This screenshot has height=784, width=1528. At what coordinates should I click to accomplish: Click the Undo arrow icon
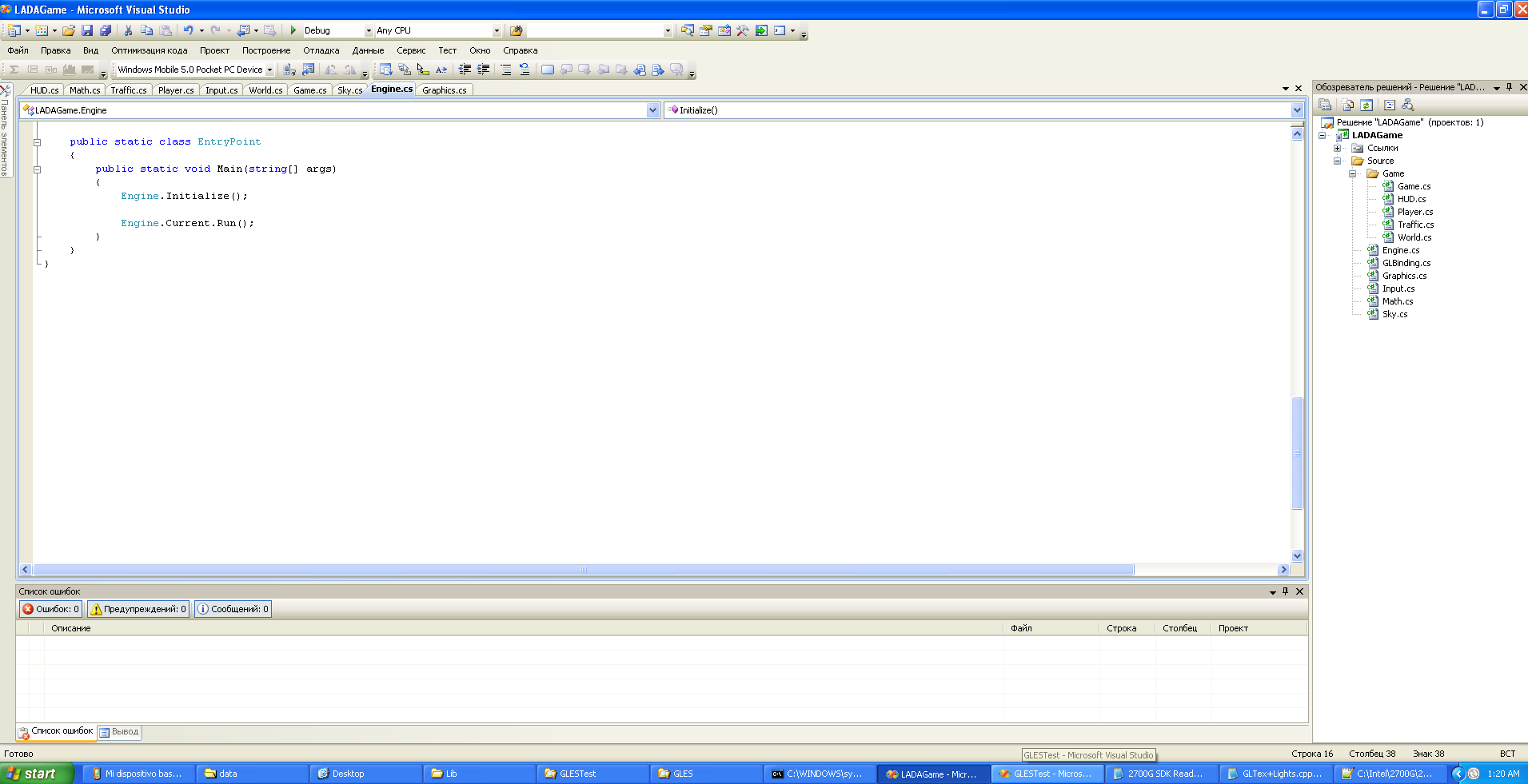click(188, 30)
